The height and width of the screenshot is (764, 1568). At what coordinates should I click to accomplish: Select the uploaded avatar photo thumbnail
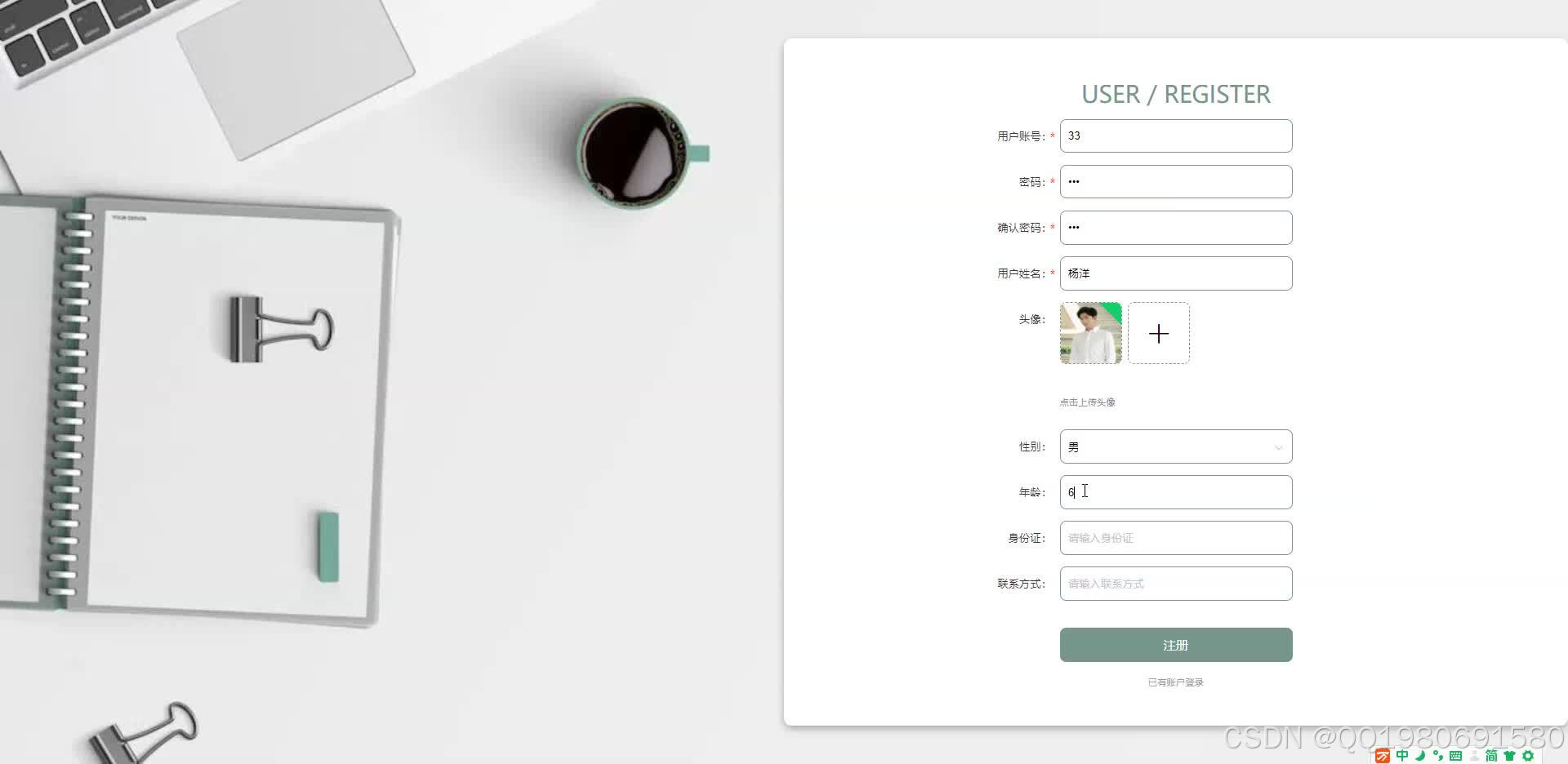[1090, 333]
